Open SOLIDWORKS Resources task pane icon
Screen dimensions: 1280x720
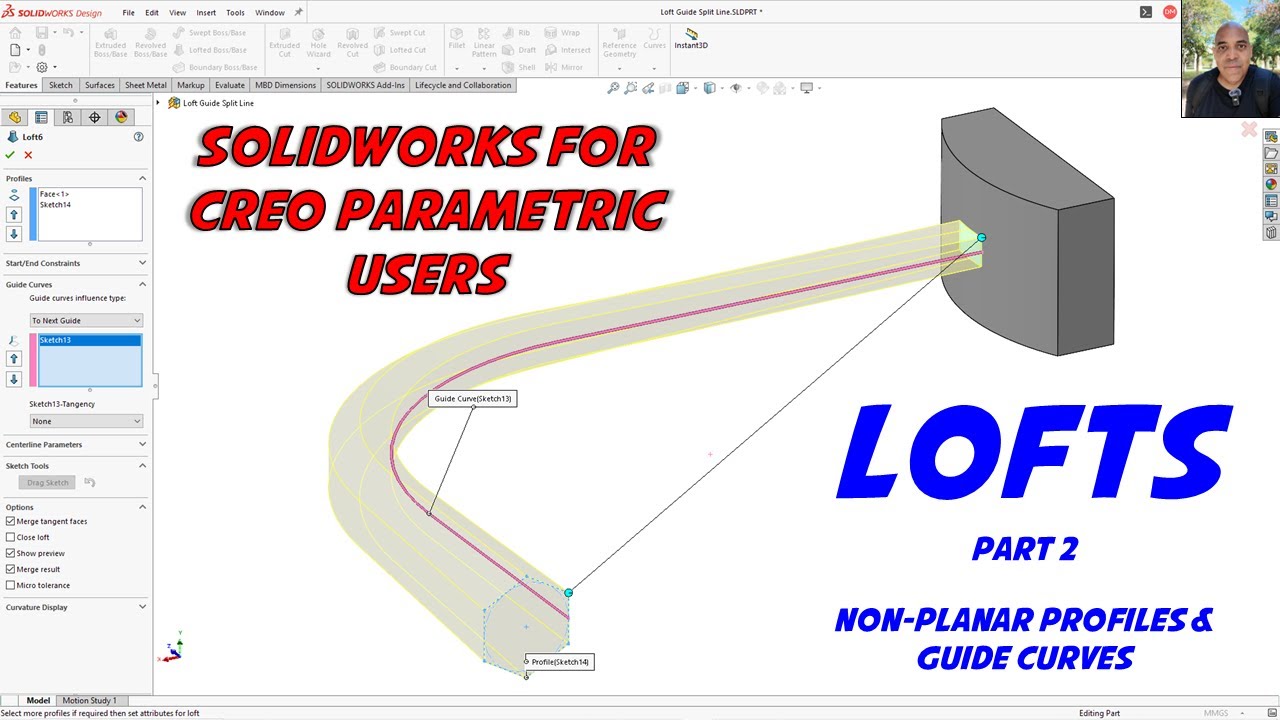pos(1271,137)
